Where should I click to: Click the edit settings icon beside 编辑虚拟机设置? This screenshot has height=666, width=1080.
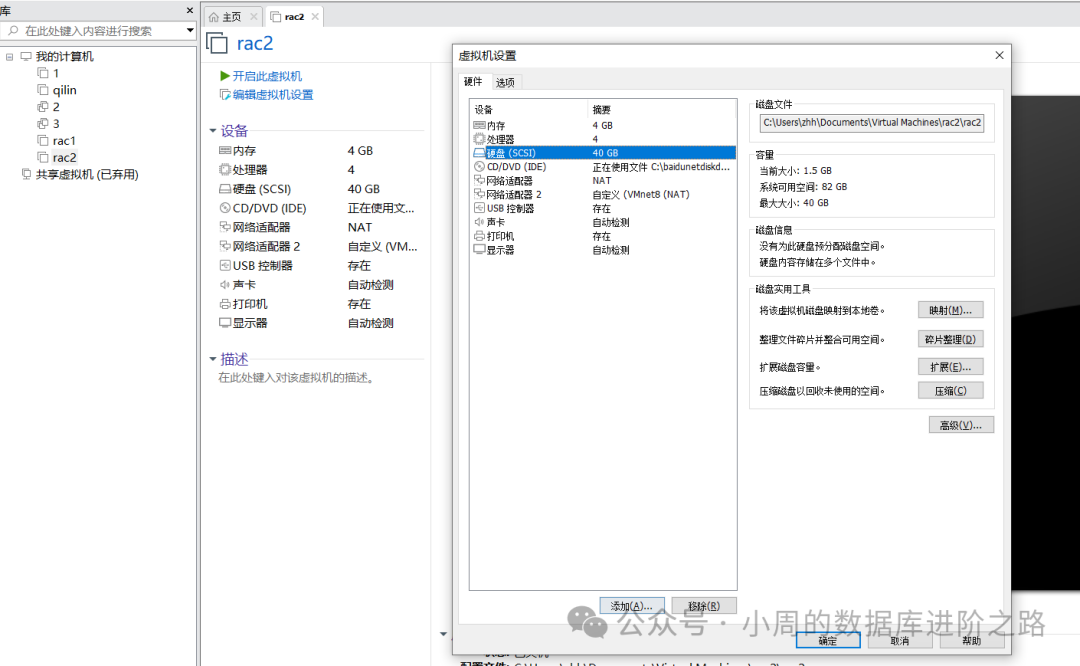tap(225, 94)
